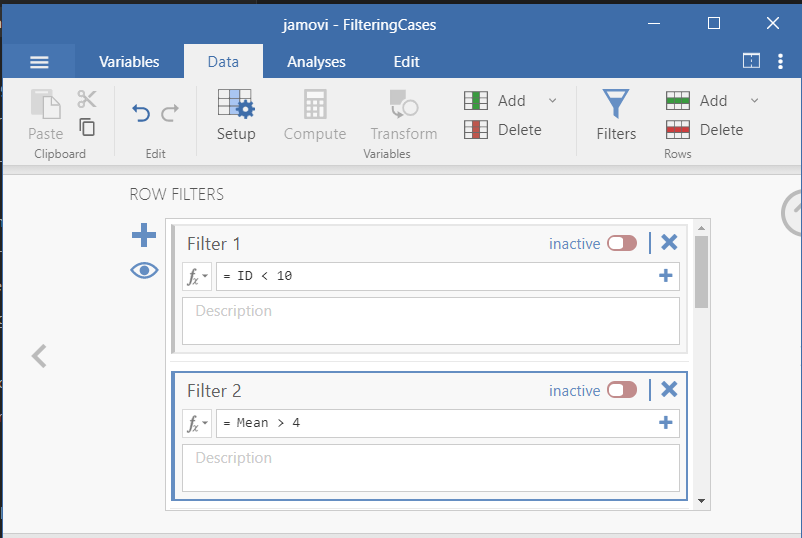
Task: Click the Filter 2 Description box
Action: (x=431, y=468)
